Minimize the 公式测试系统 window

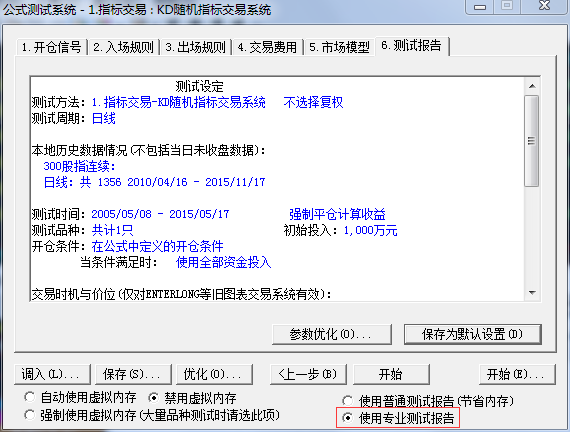480,6
